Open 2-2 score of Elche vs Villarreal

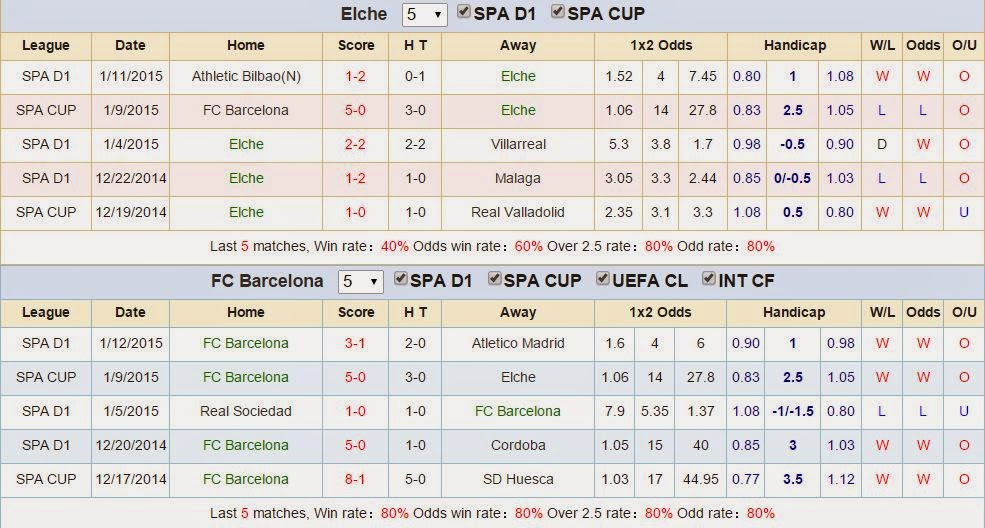[x=356, y=144]
